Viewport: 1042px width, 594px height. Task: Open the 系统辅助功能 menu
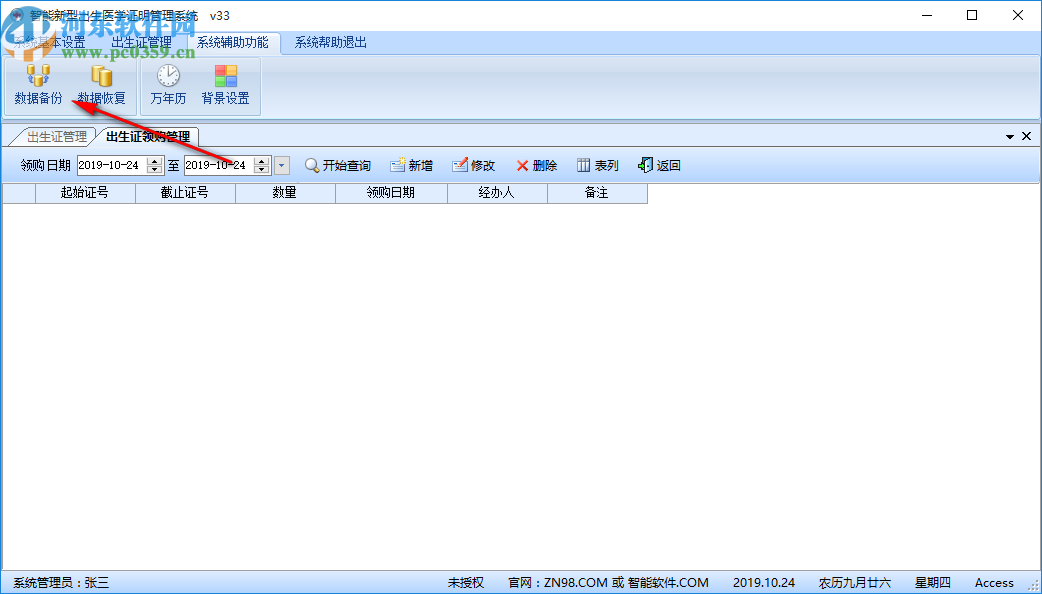tap(232, 43)
